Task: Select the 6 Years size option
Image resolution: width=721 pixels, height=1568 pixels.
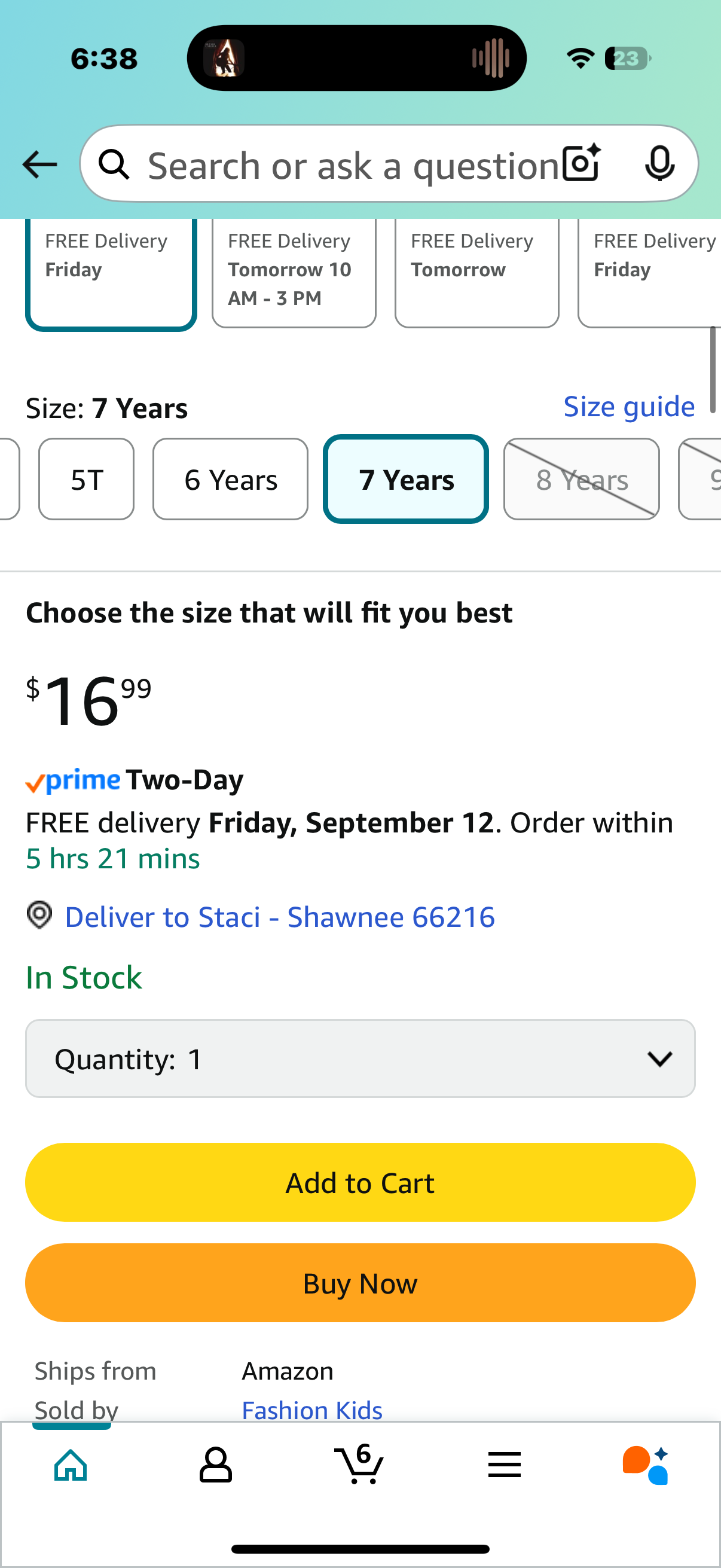Action: tap(231, 479)
